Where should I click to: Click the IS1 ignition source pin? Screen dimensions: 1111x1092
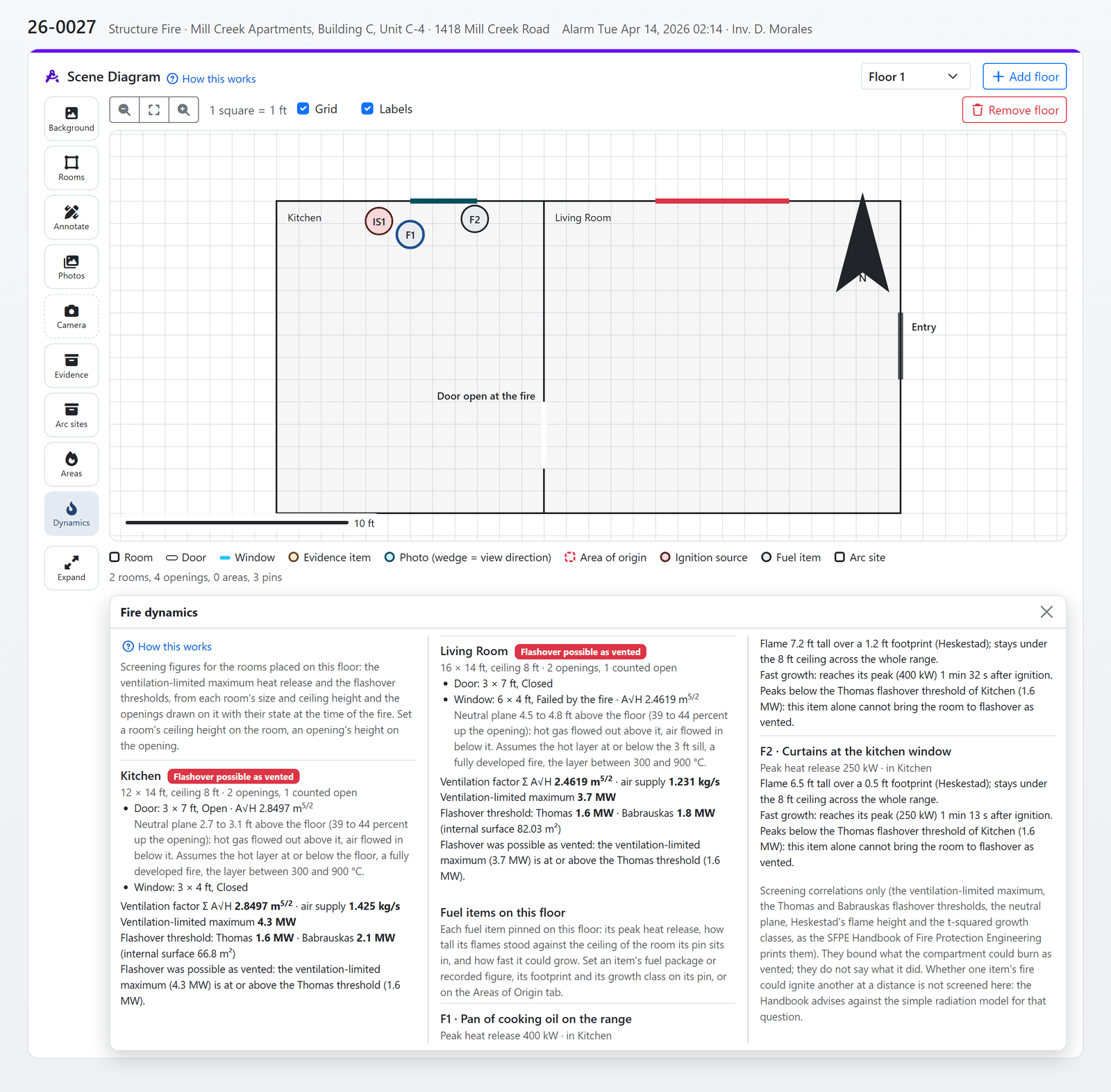pos(379,222)
